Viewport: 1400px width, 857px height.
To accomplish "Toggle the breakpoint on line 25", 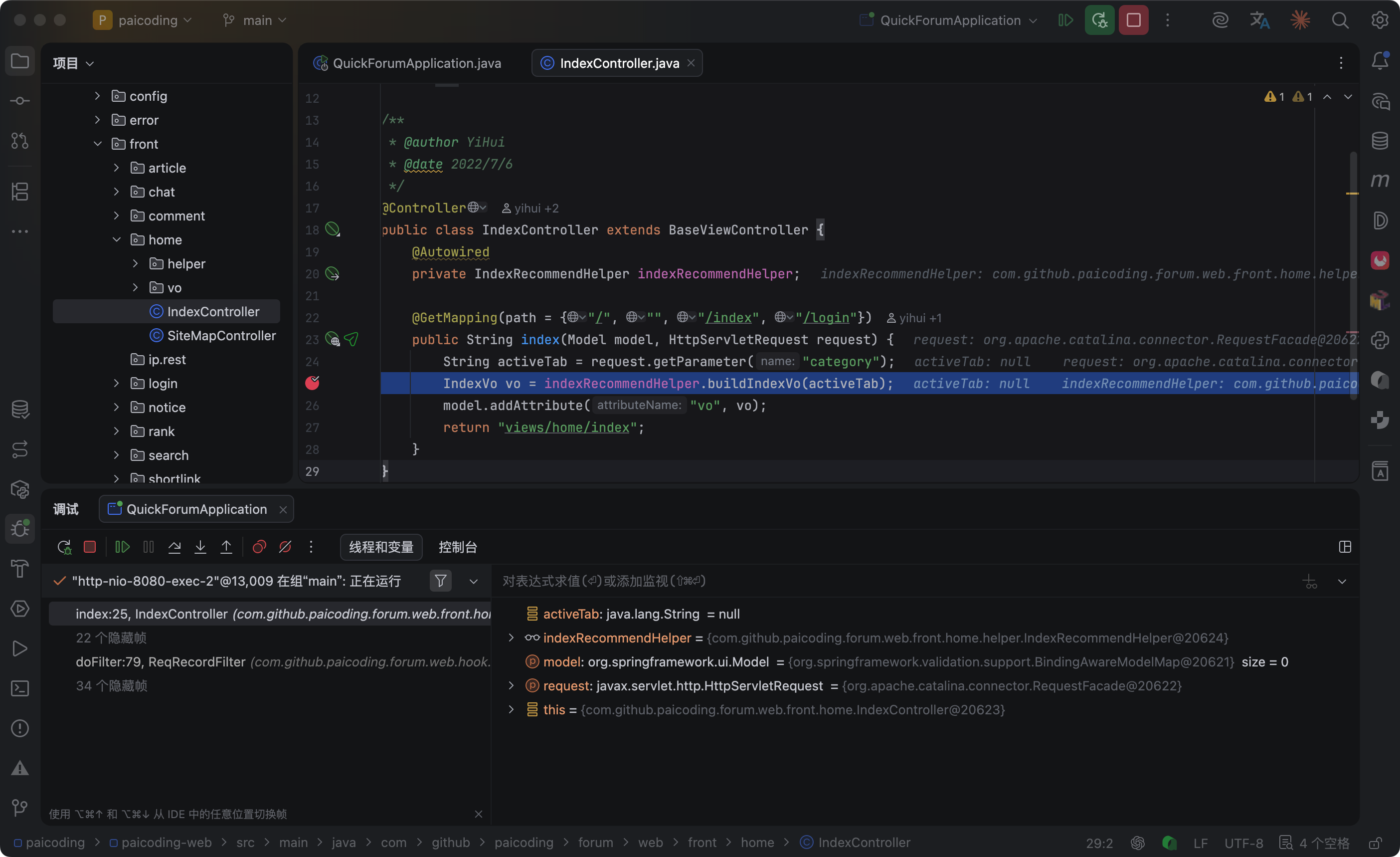I will tap(312, 383).
